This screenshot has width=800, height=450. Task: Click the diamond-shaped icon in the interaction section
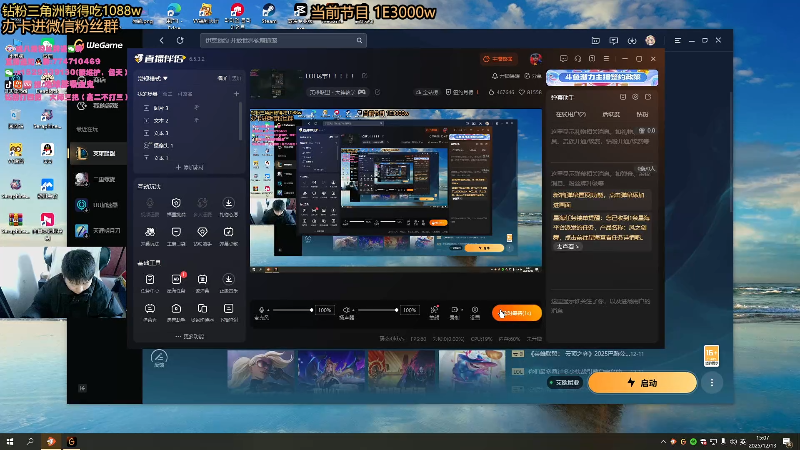203,232
